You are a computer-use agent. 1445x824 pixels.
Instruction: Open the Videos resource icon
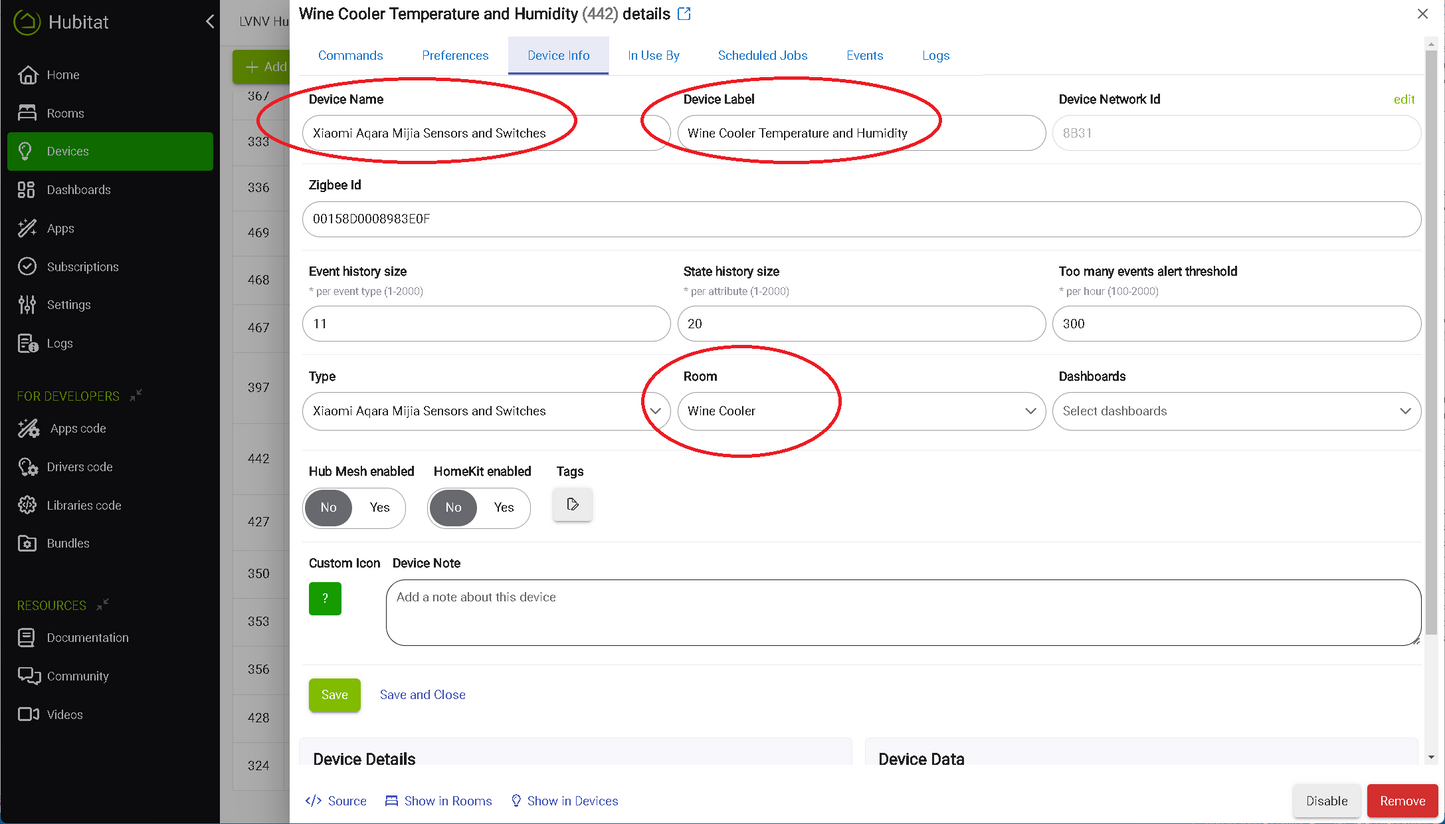pyautogui.click(x=28, y=715)
